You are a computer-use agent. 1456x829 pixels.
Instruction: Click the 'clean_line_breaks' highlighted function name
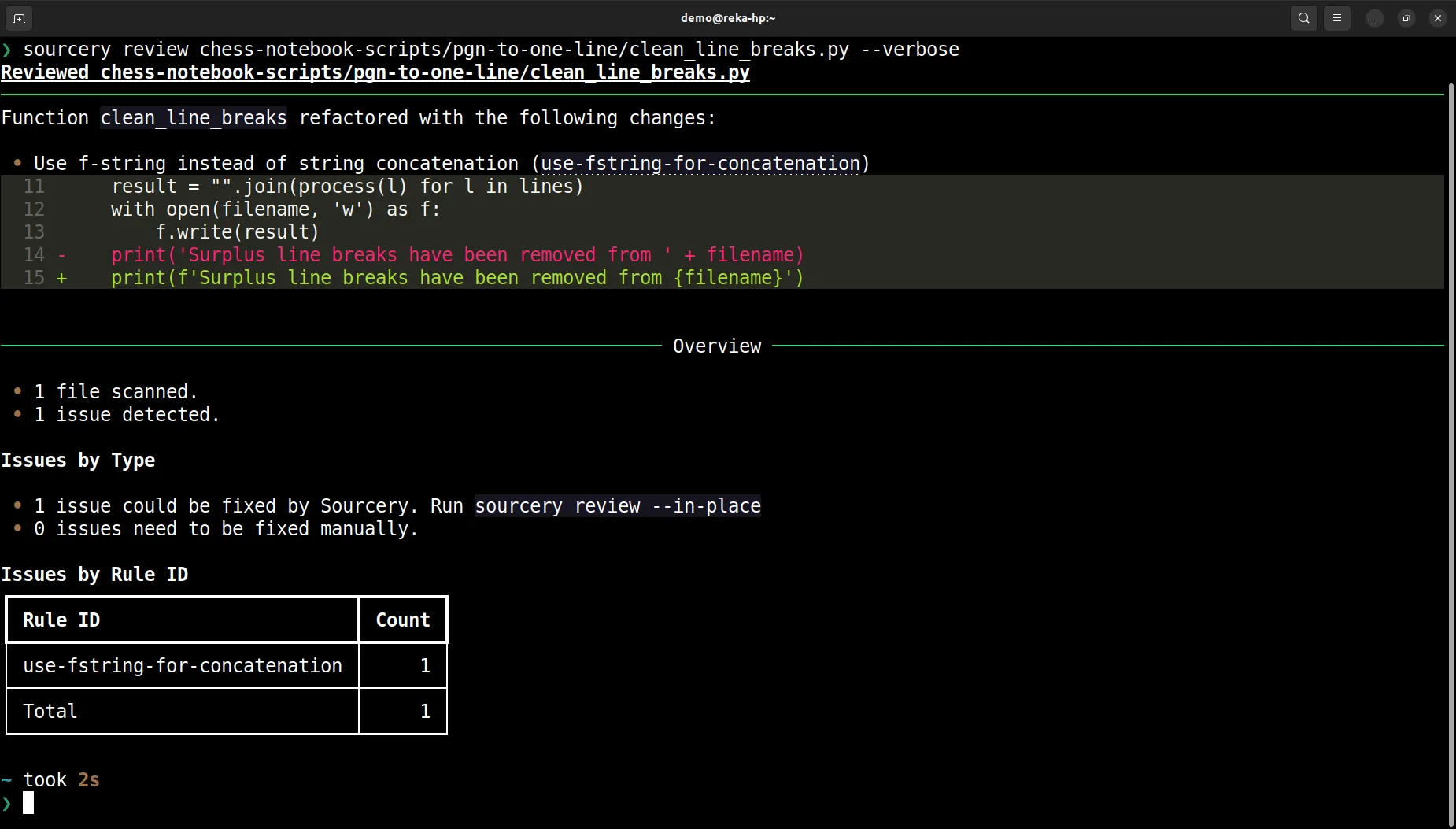click(x=193, y=117)
